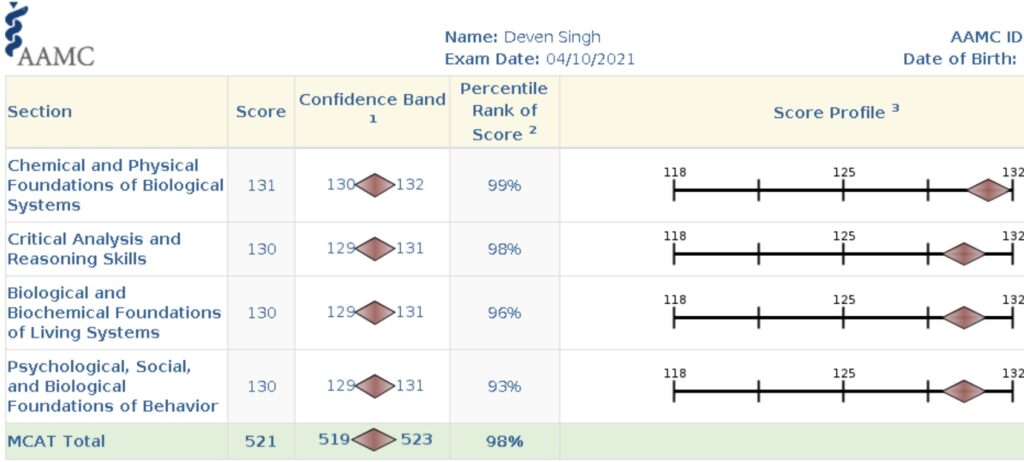Click the Score Profile column header
The height and width of the screenshot is (462, 1024).
pos(836,112)
